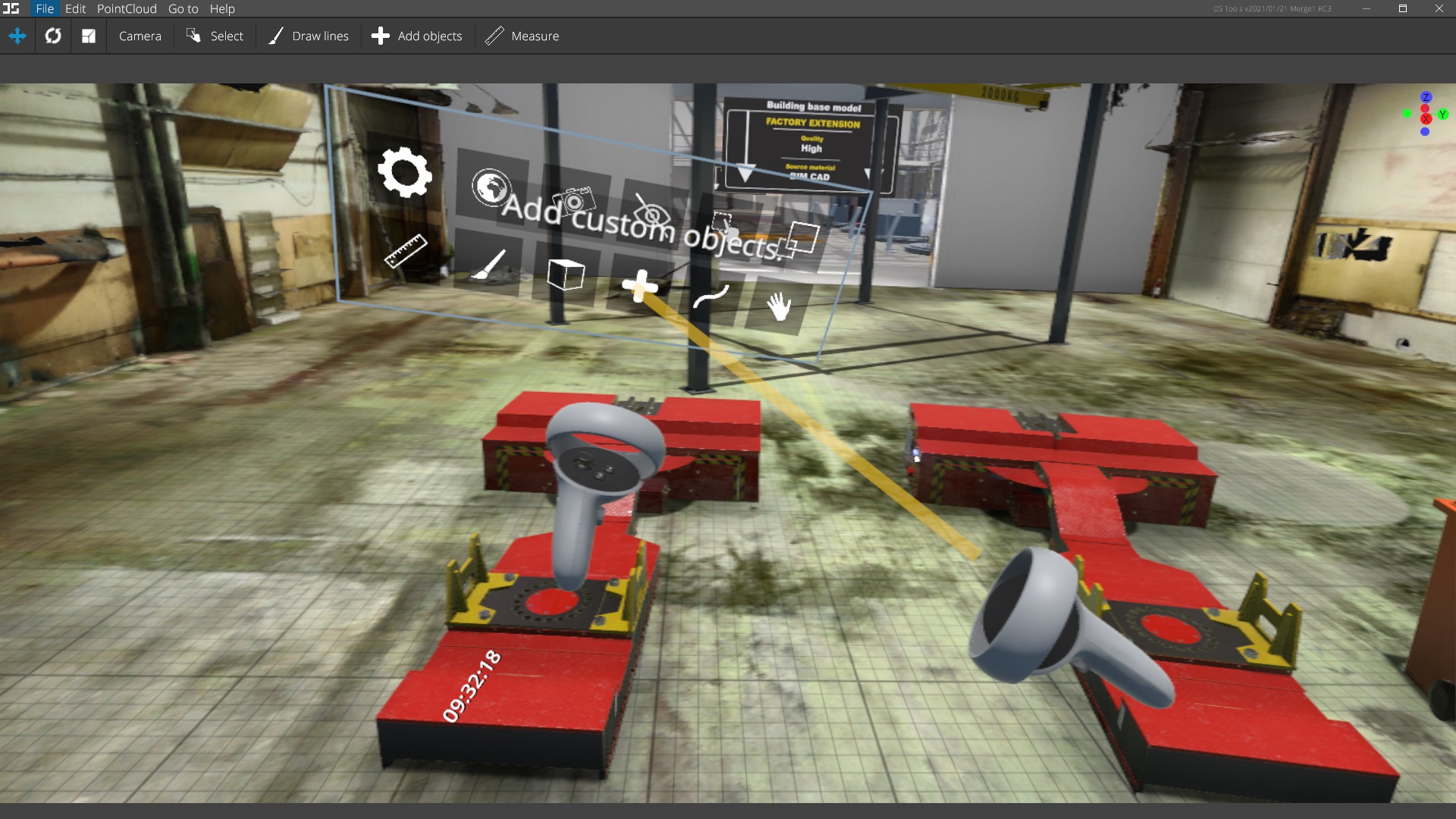
Task: Select the ruler measurement icon in VR panel
Action: (x=406, y=253)
